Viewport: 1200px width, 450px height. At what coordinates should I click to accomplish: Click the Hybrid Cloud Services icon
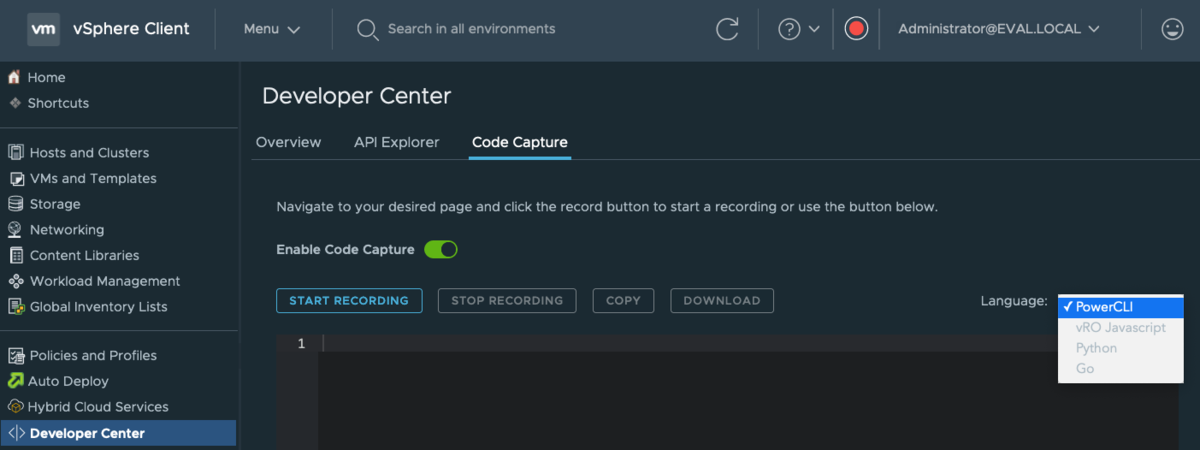(x=15, y=407)
